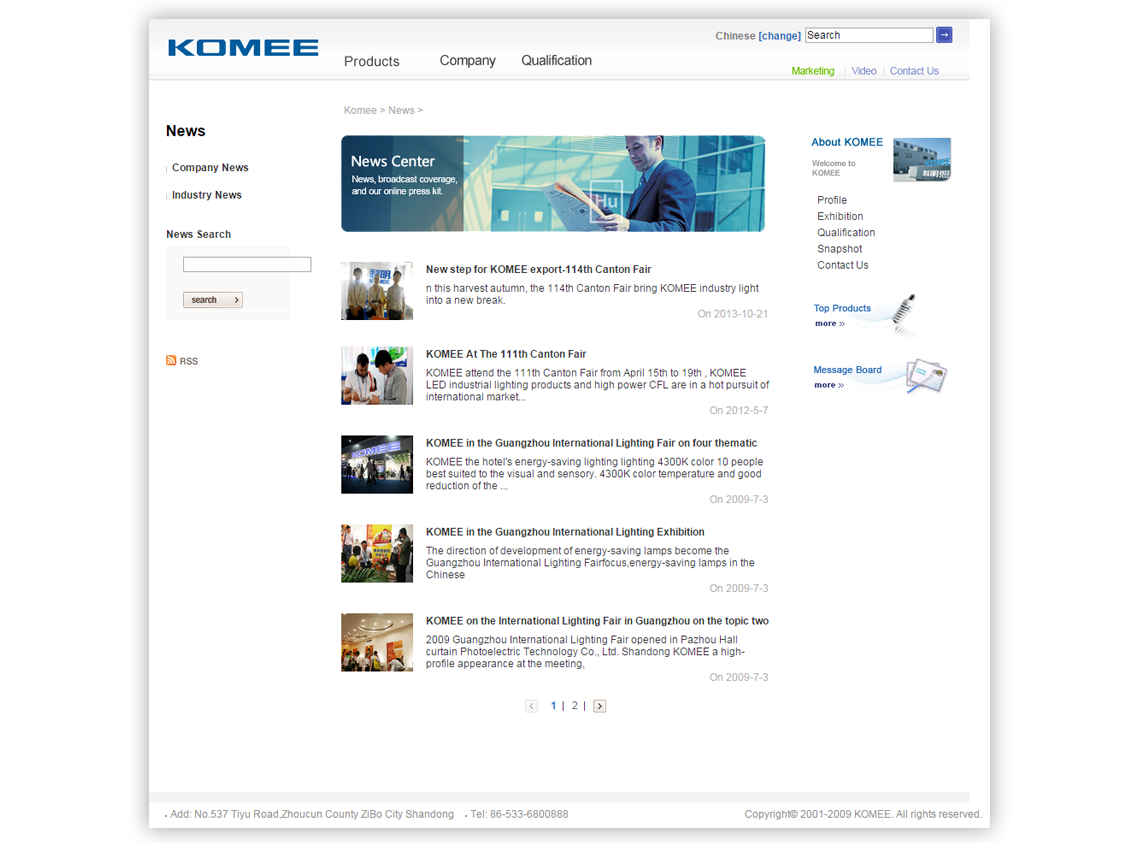Click the footer address text
Image resolution: width=1133 pixels, height=843 pixels.
tap(312, 814)
